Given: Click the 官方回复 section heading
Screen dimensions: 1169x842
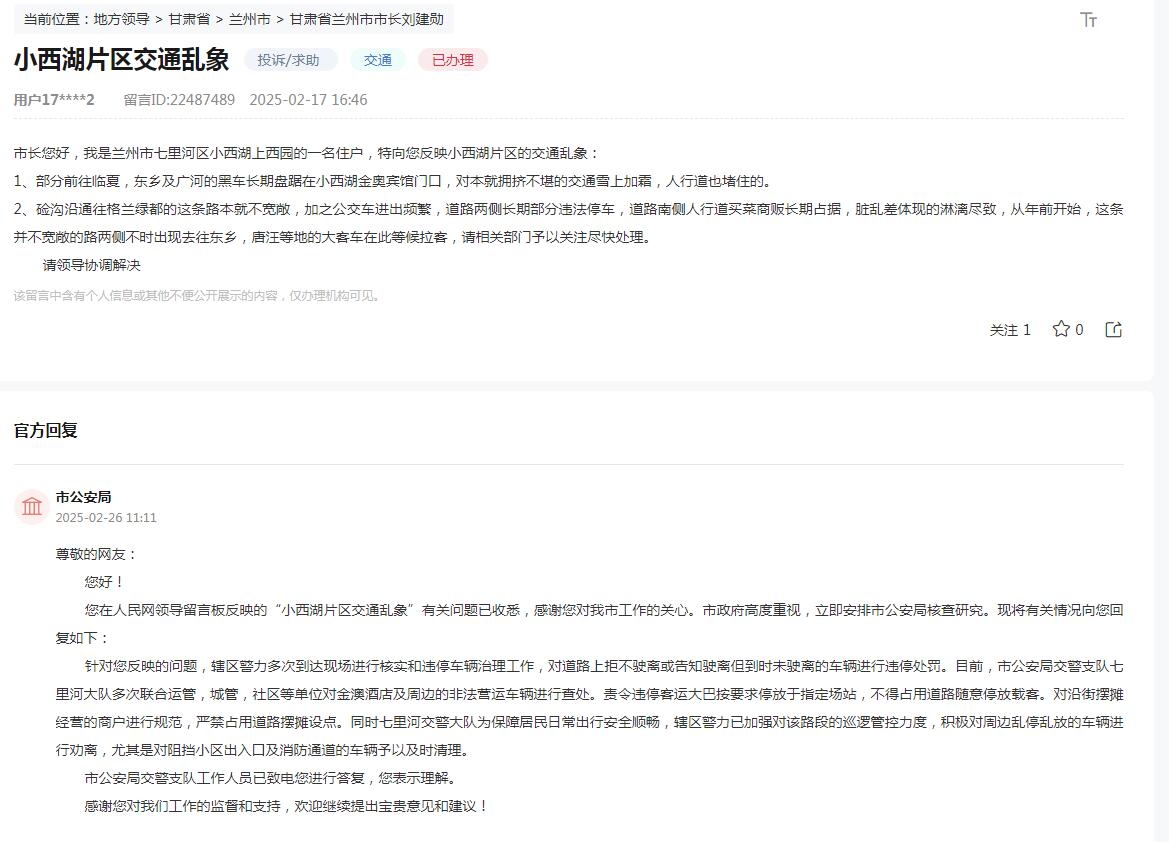Looking at the screenshot, I should (45, 431).
